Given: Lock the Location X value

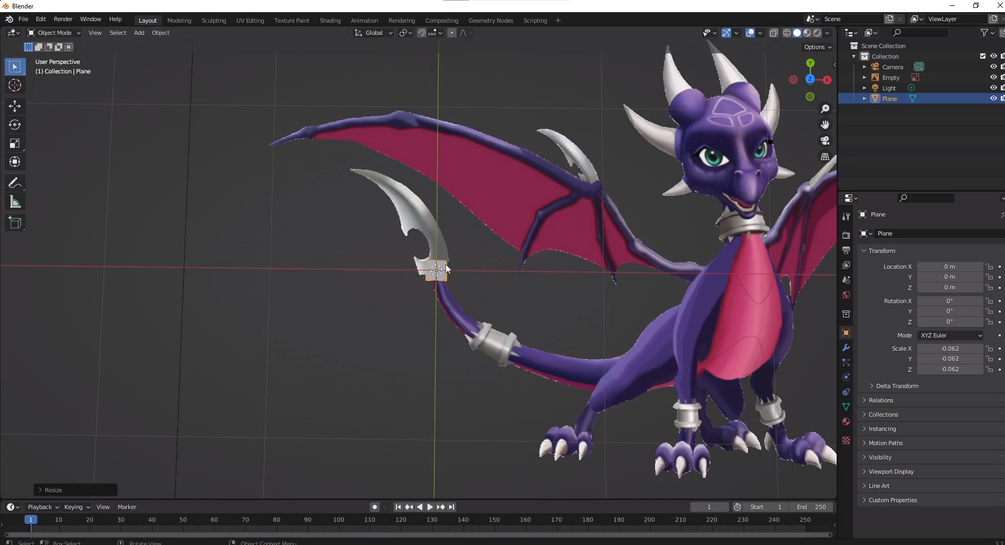Looking at the screenshot, I should [990, 267].
